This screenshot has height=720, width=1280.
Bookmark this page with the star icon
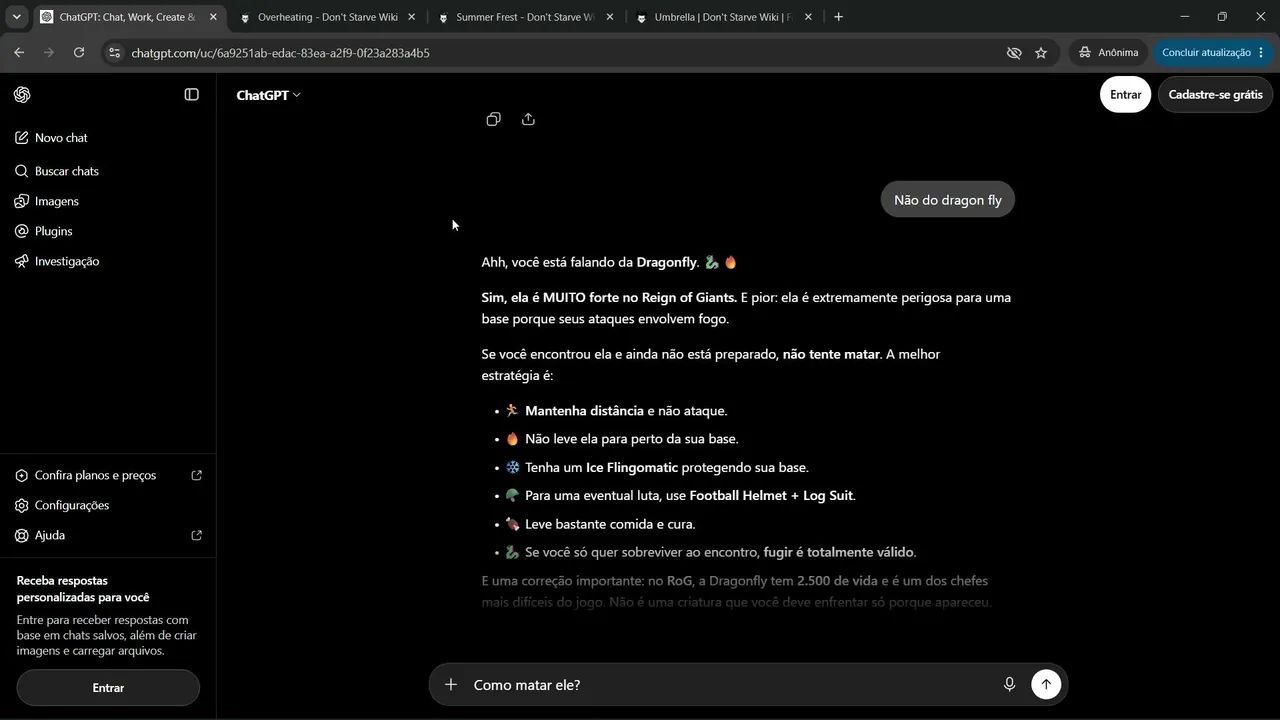1041,53
